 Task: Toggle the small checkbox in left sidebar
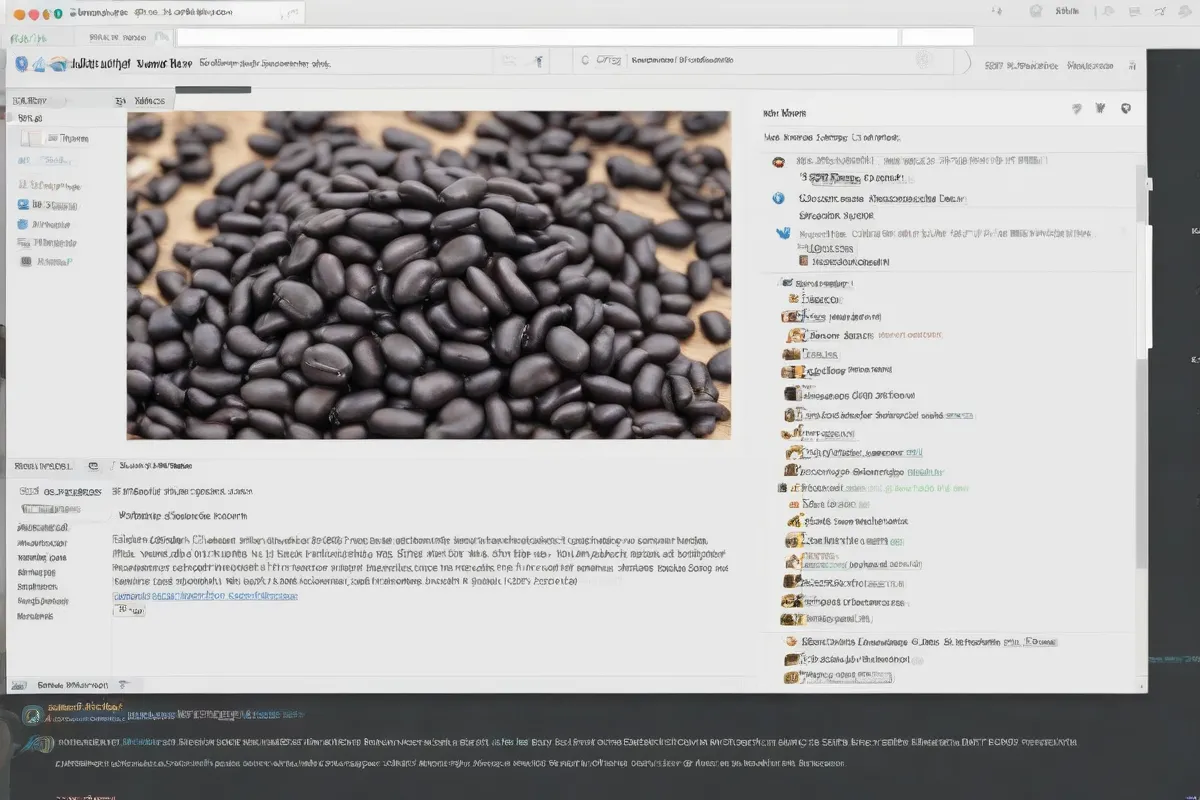[32, 138]
